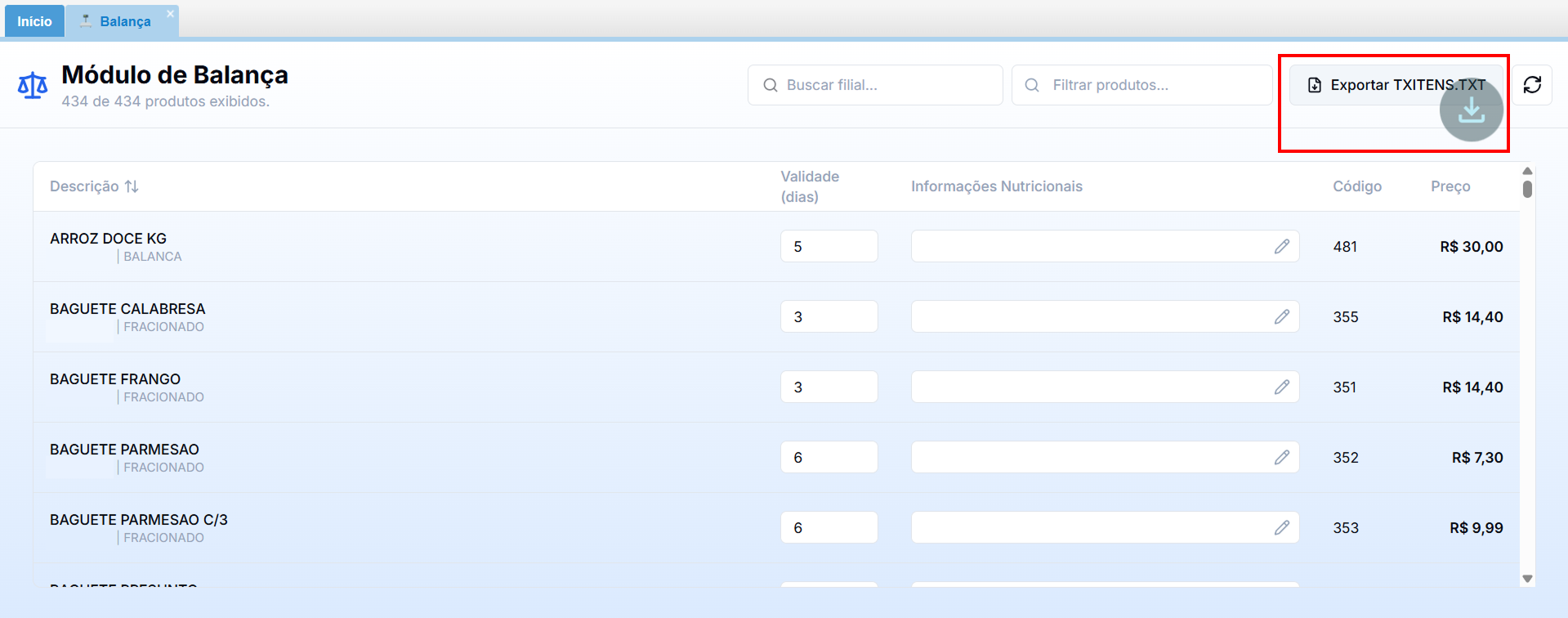Click the table scrollbar up arrow
The image size is (1568, 618).
(x=1527, y=171)
